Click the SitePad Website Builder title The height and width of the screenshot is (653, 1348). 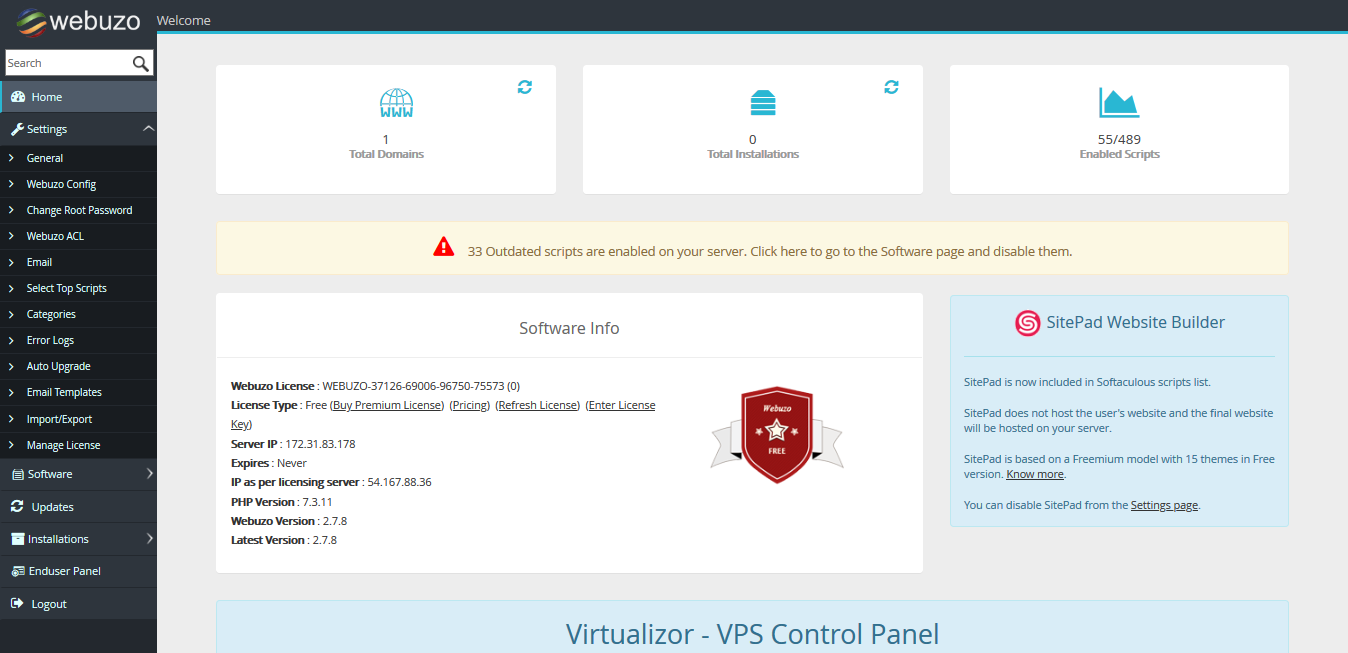pyautogui.click(x=1135, y=322)
